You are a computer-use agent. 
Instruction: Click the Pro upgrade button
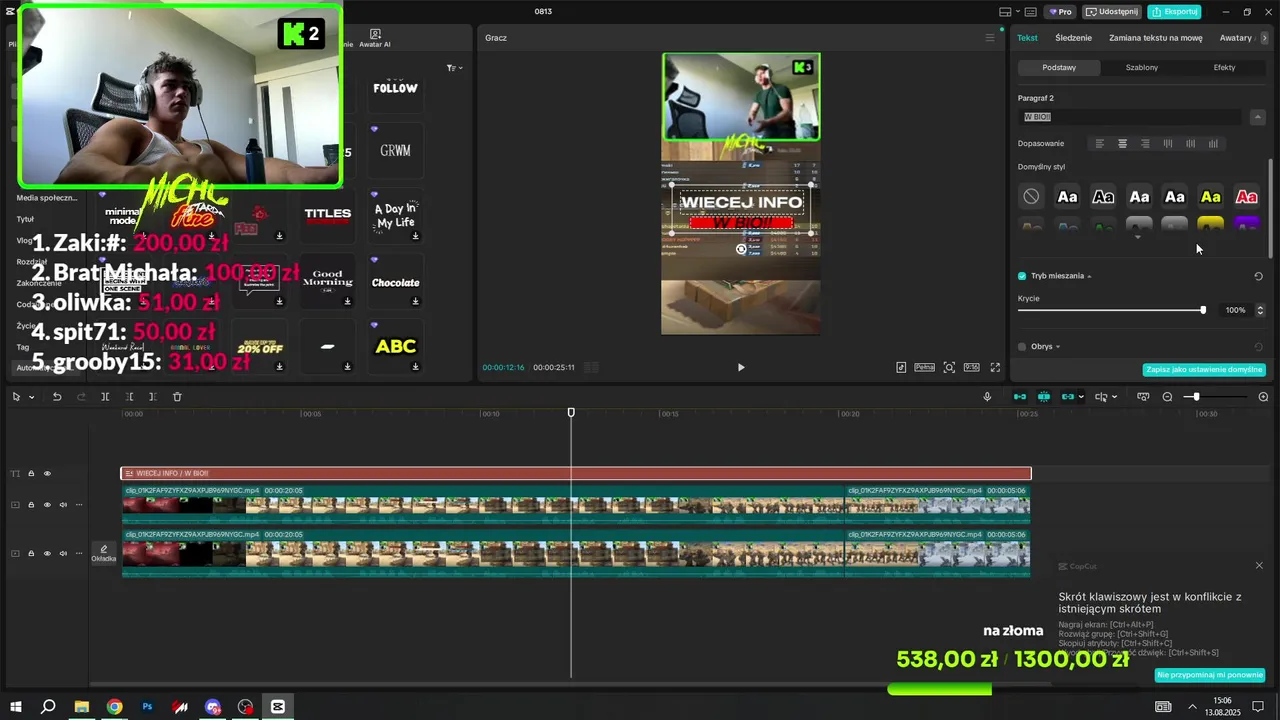[1060, 12]
